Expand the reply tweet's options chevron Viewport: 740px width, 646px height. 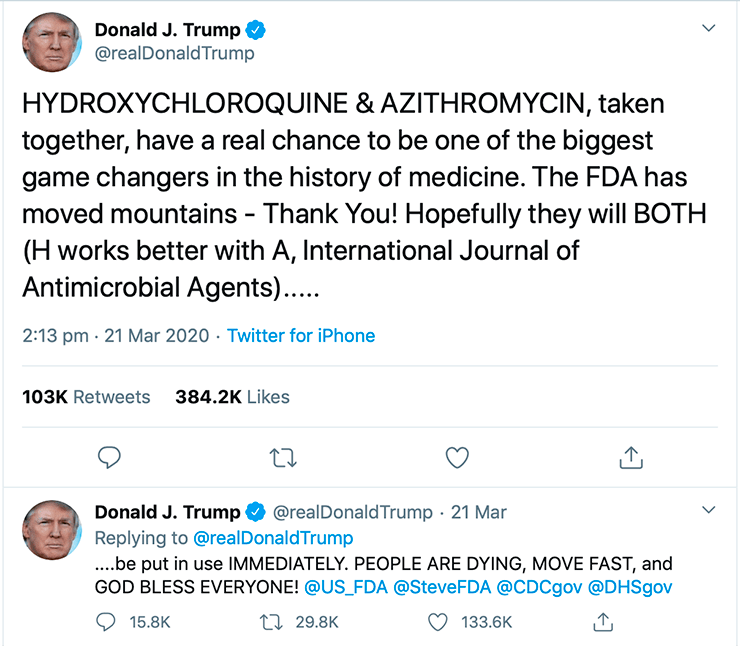coord(708,510)
